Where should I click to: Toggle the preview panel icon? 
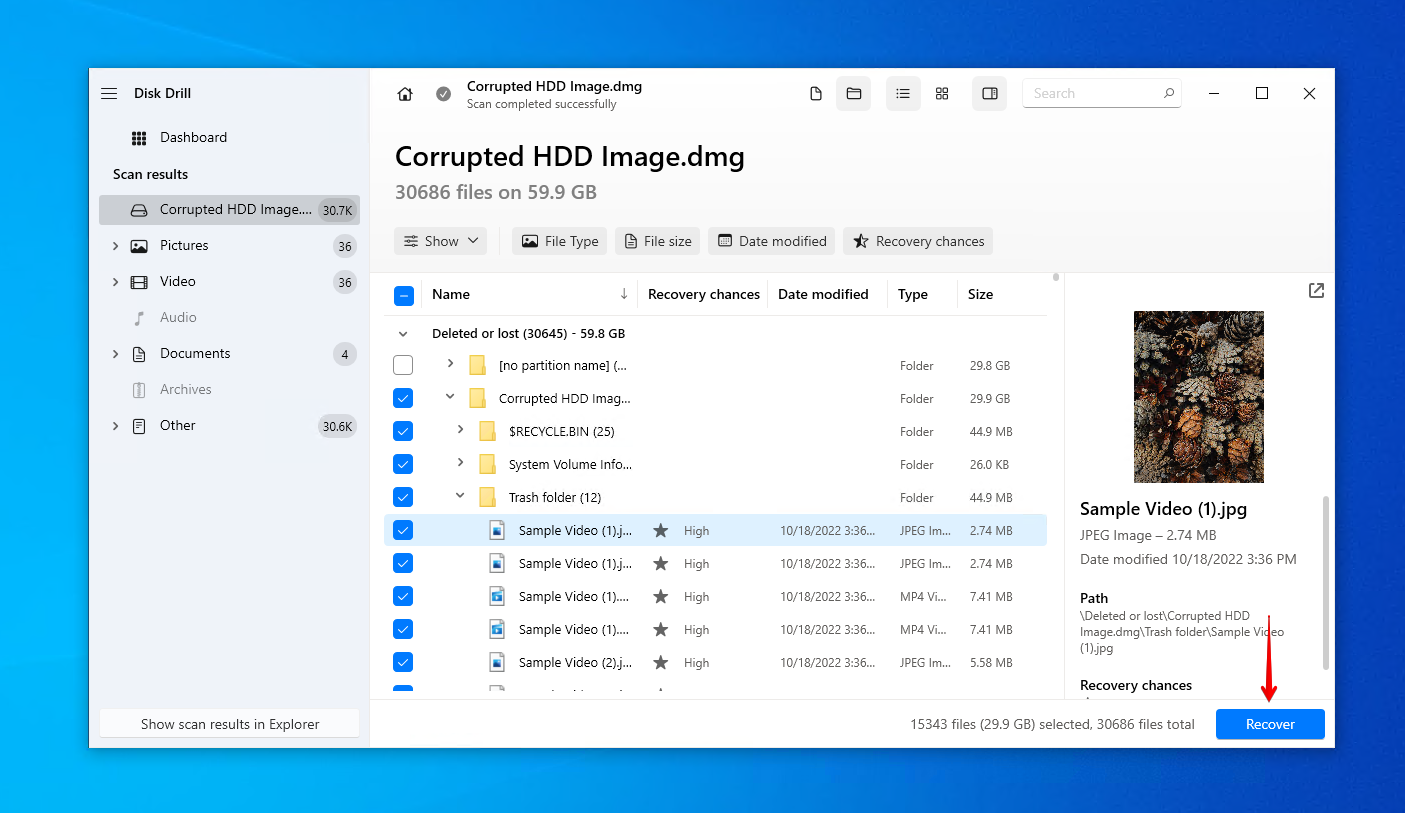[x=989, y=94]
